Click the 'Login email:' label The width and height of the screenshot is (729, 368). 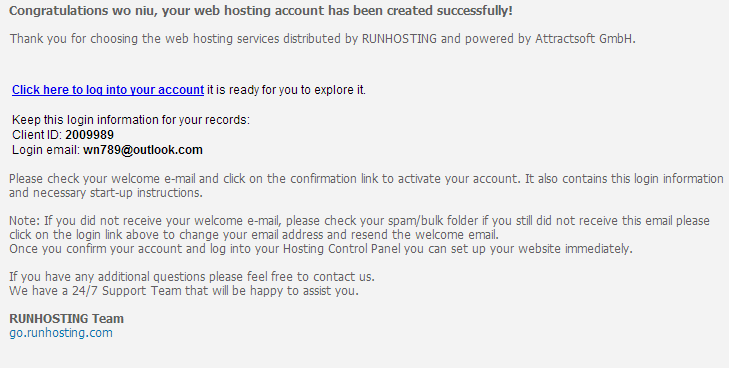46,150
